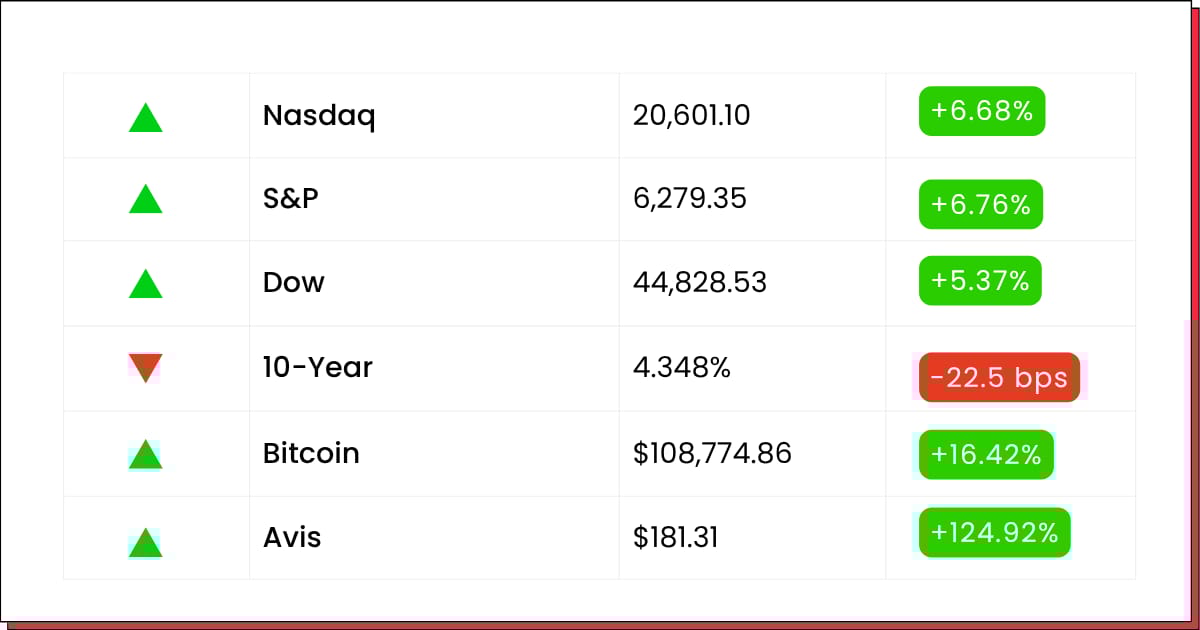Open the S&P row label

tap(291, 198)
